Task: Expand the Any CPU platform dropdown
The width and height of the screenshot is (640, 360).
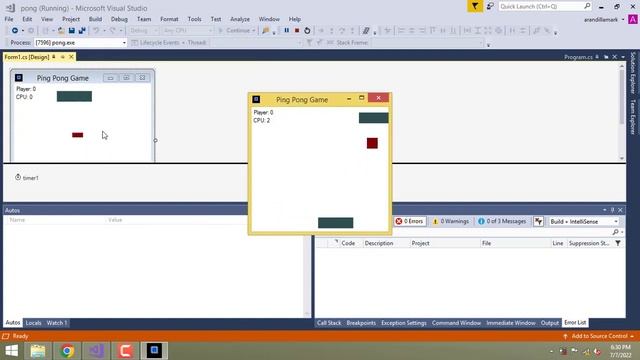Action: 211,31
